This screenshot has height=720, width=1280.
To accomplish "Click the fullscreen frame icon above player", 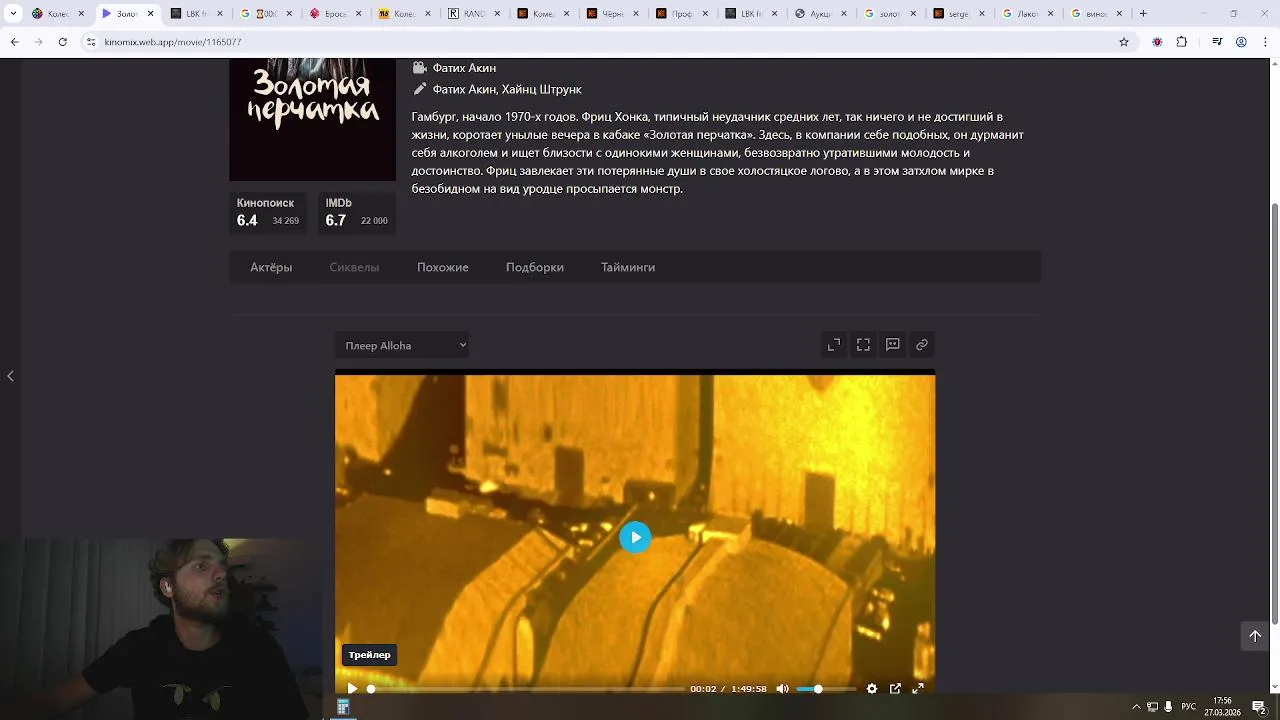I will pos(863,345).
